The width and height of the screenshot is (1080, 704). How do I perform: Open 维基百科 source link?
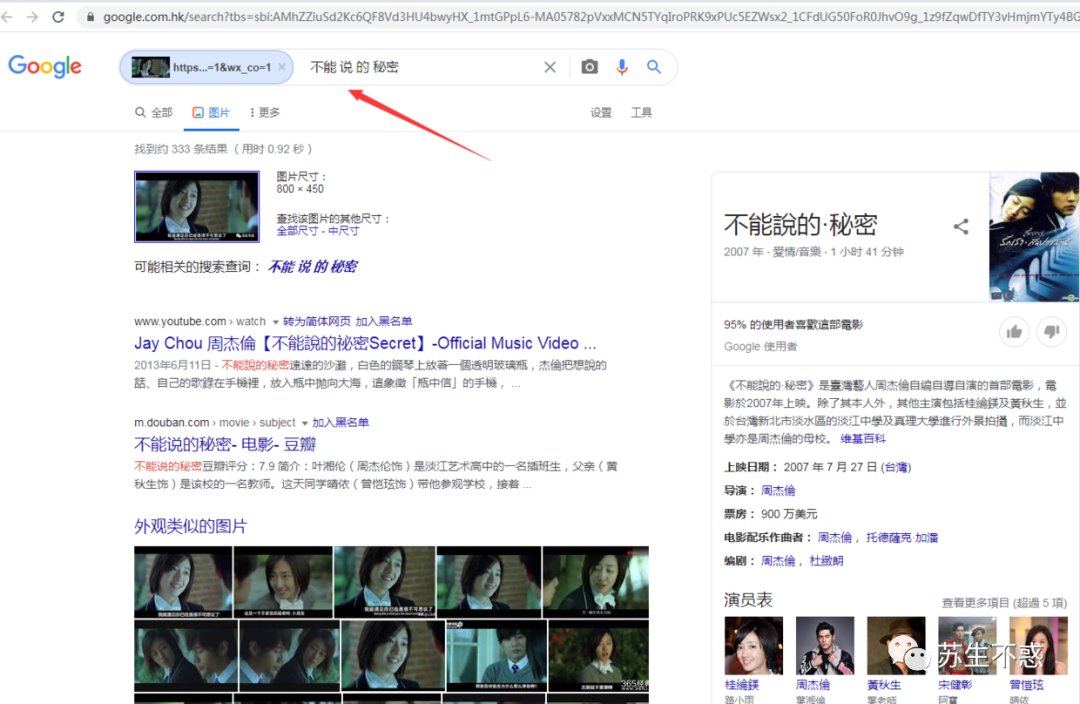coord(862,439)
